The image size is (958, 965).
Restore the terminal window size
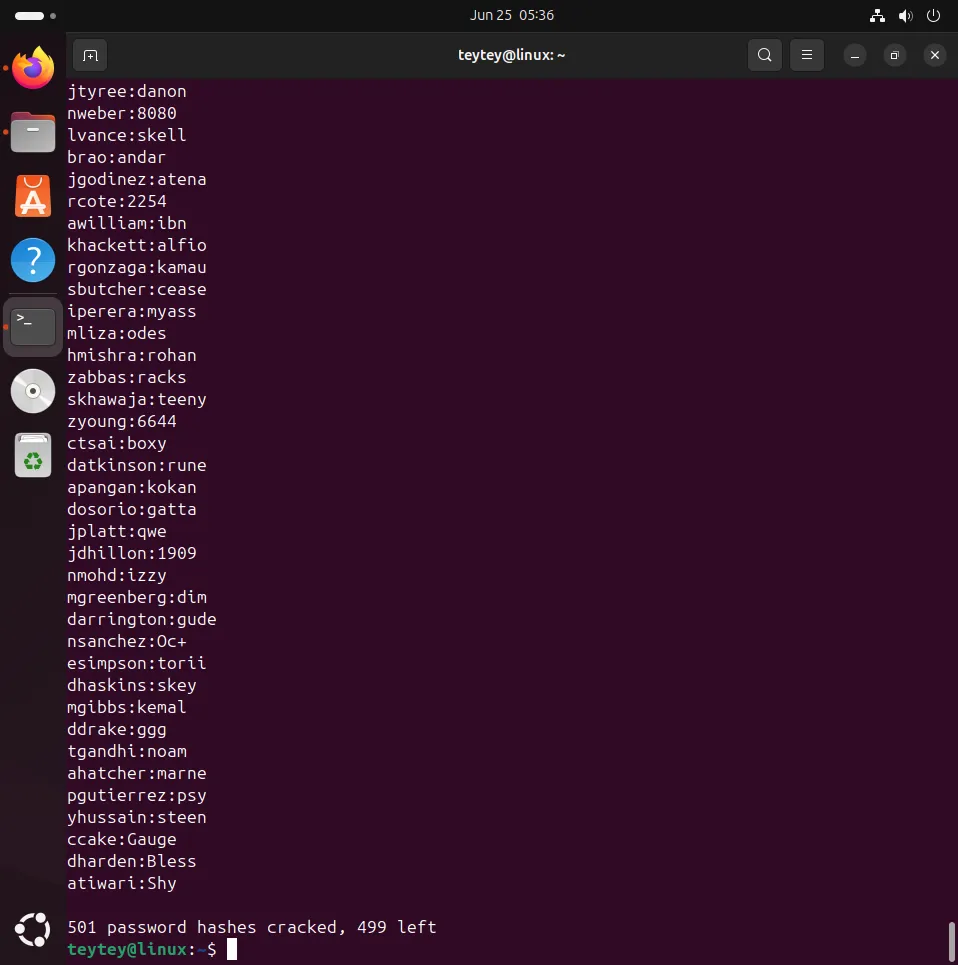[895, 55]
